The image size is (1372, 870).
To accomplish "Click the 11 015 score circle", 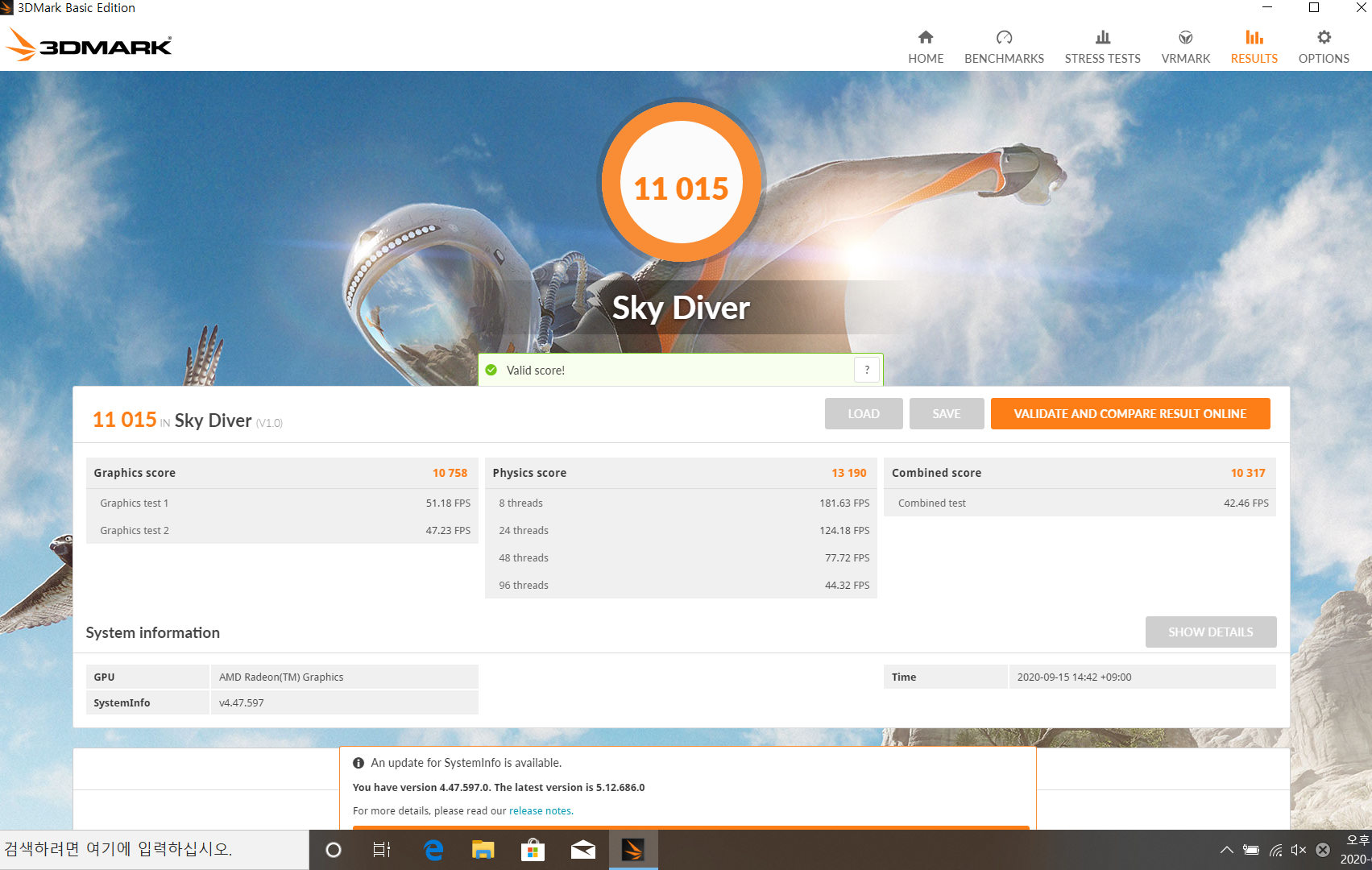I will (x=682, y=183).
